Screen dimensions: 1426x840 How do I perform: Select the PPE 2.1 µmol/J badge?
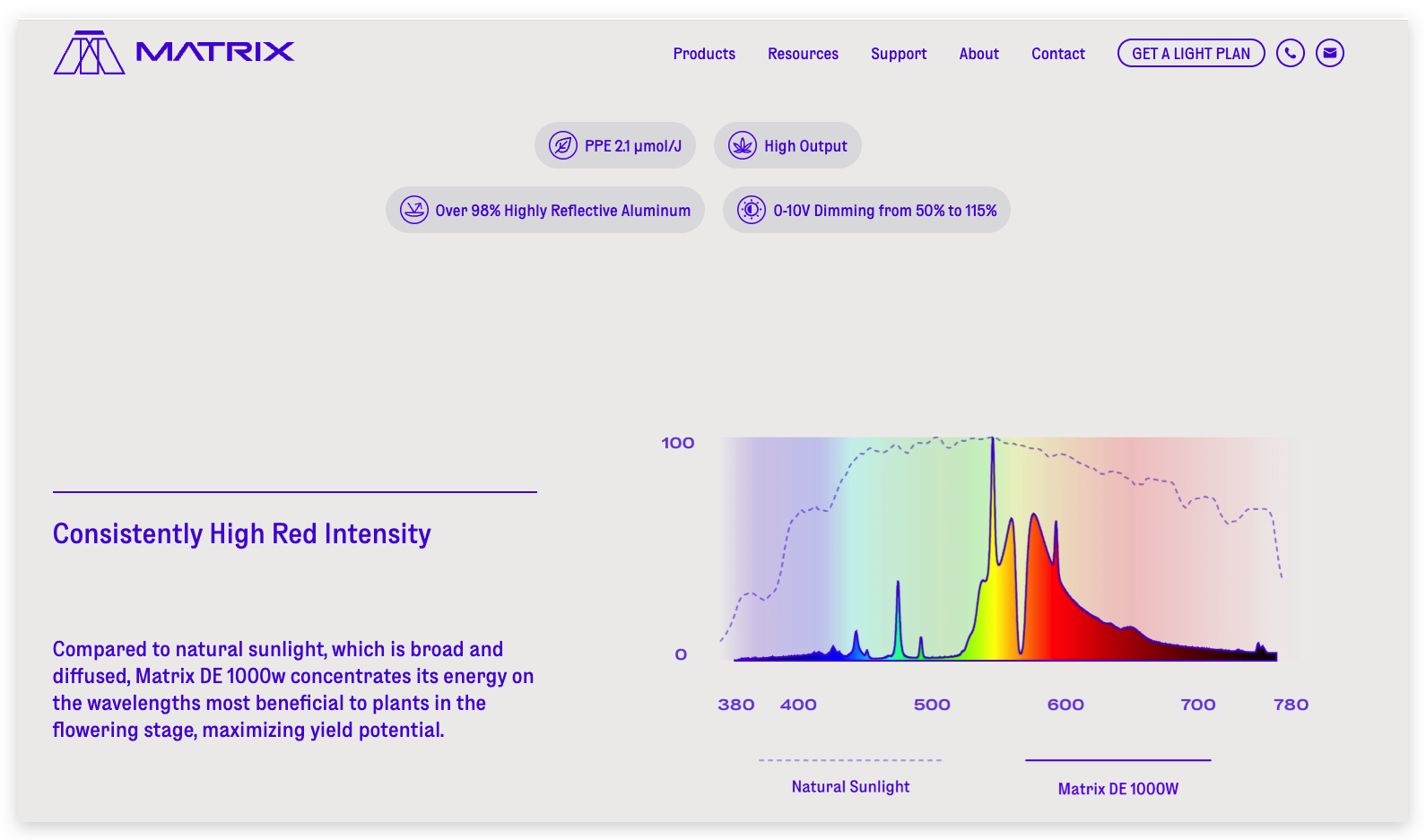tap(615, 145)
